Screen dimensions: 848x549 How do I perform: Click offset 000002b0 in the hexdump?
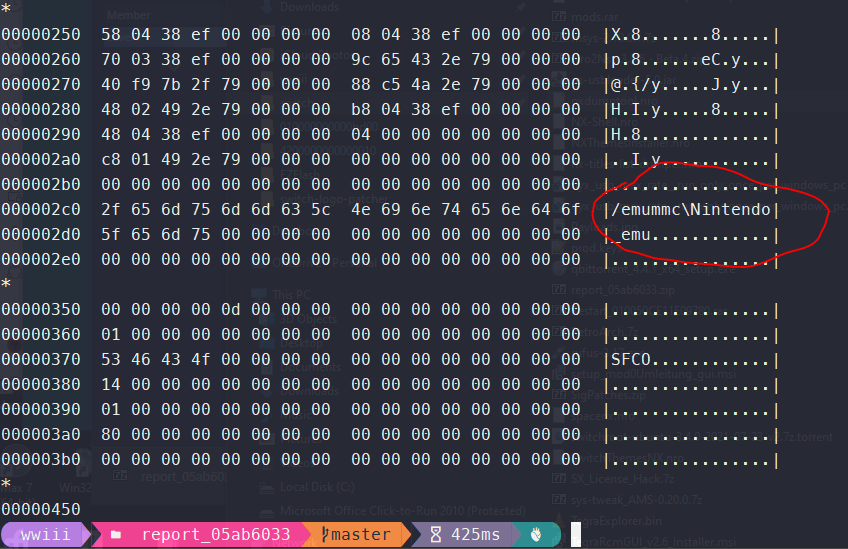pyautogui.click(x=41, y=184)
